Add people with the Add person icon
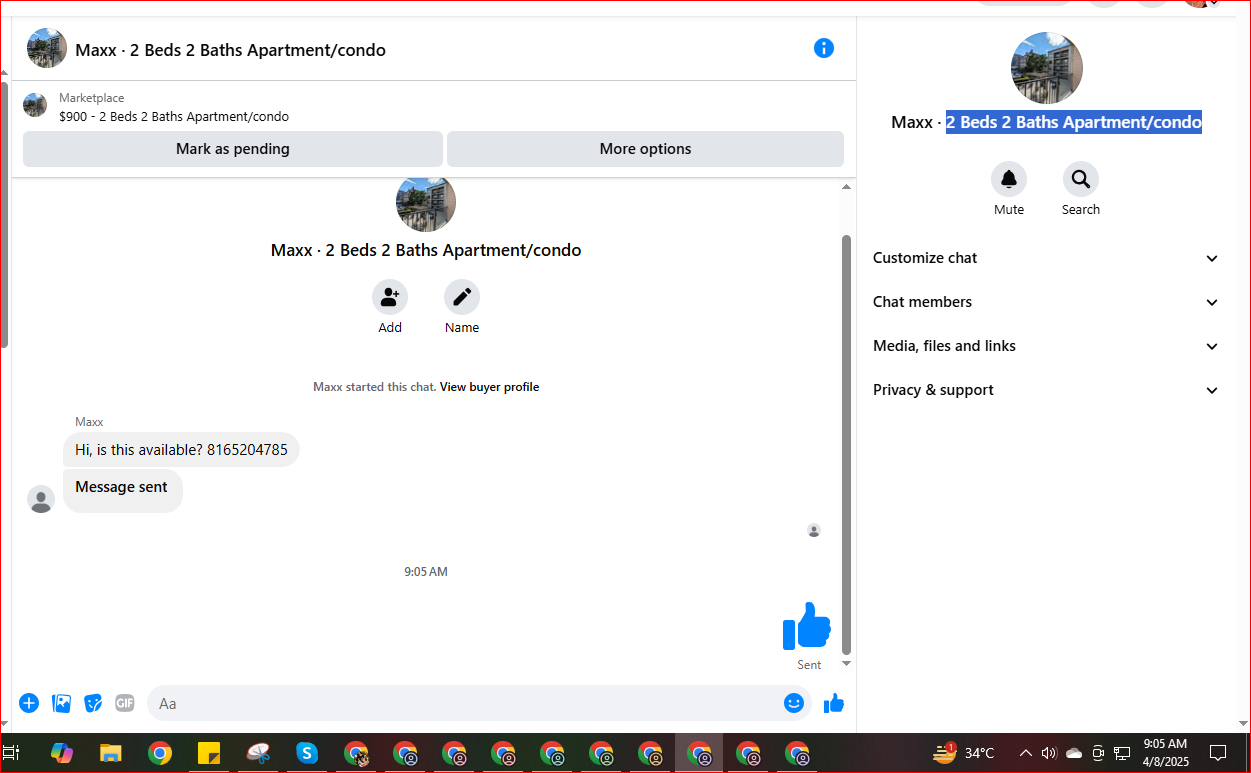 point(390,297)
